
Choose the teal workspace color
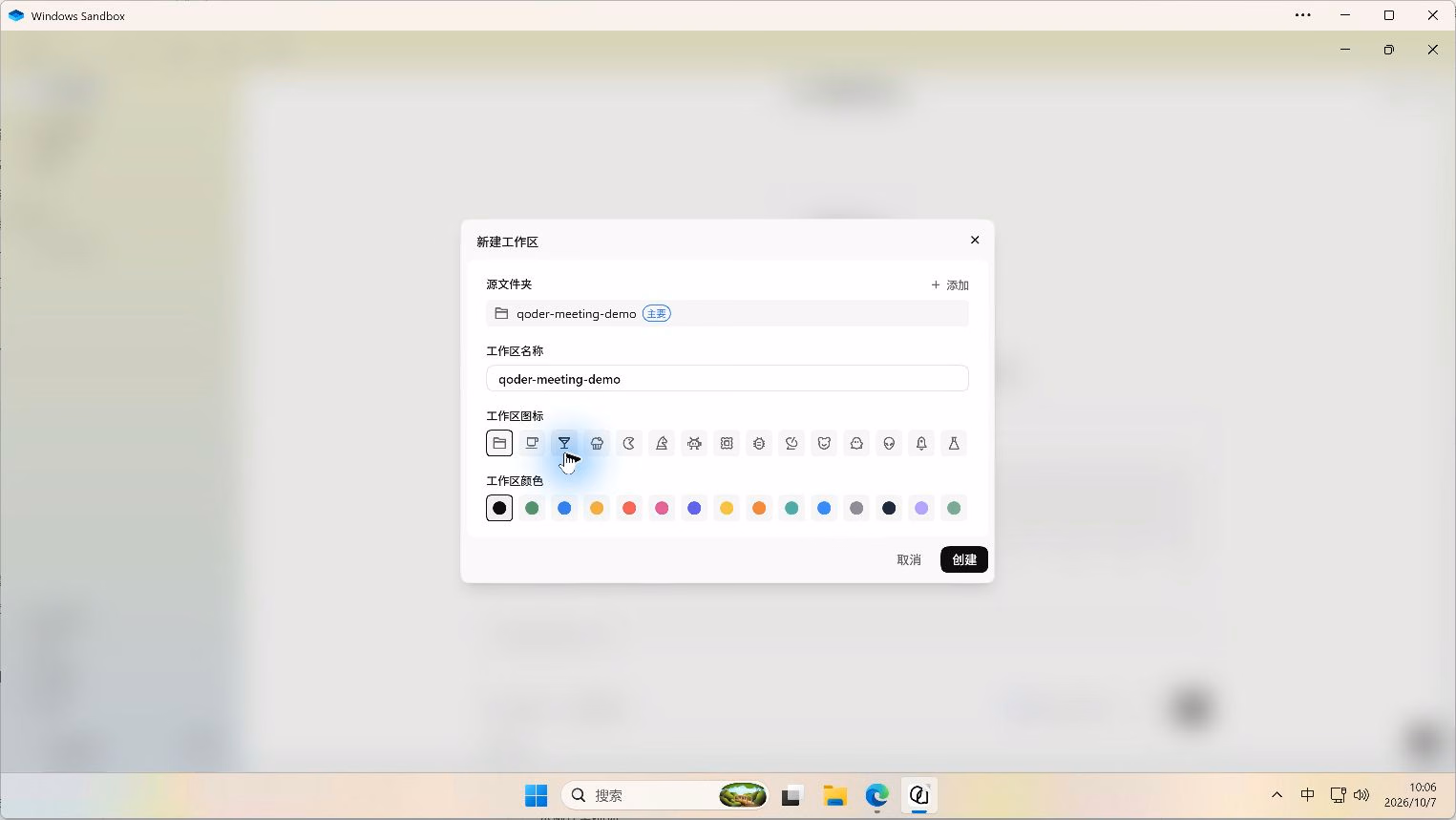(x=791, y=508)
